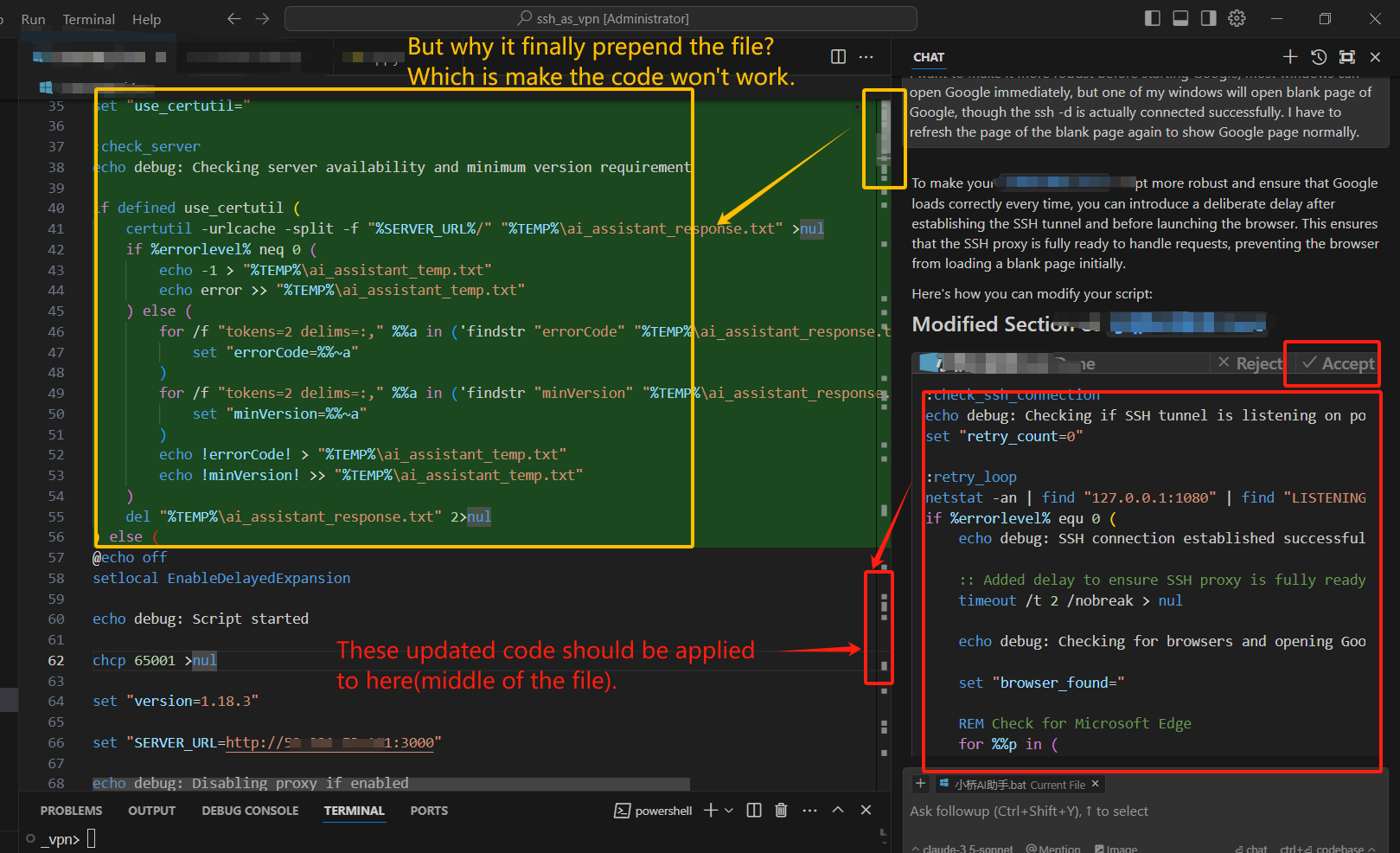Viewport: 1400px width, 853px height.
Task: Close the bottom terminal panel
Action: 866,810
